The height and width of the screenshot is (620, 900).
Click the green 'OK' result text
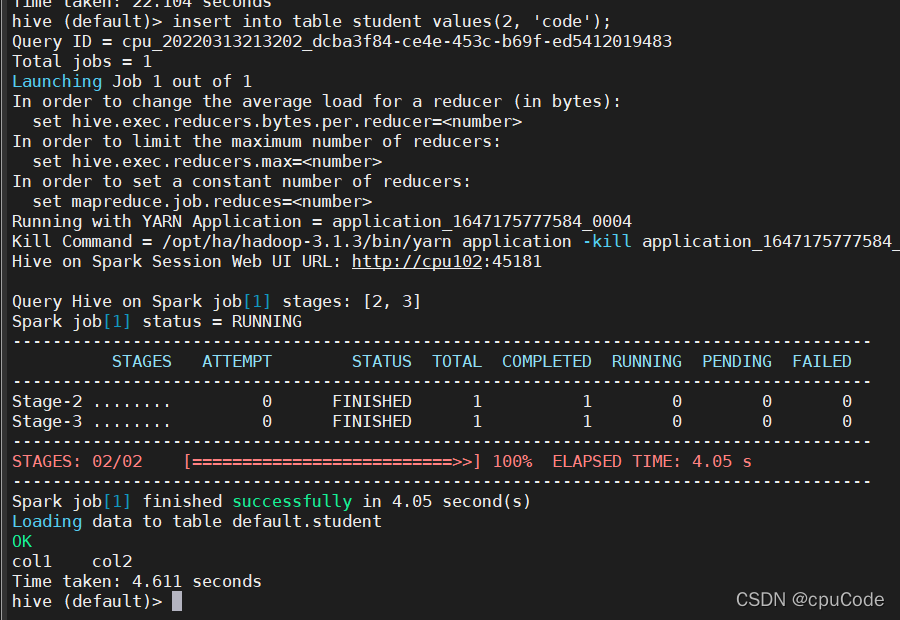(x=22, y=541)
